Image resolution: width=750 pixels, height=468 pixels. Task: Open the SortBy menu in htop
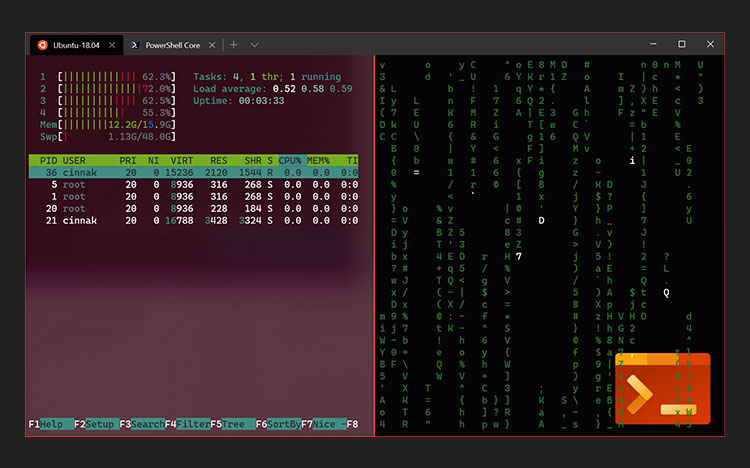click(284, 424)
